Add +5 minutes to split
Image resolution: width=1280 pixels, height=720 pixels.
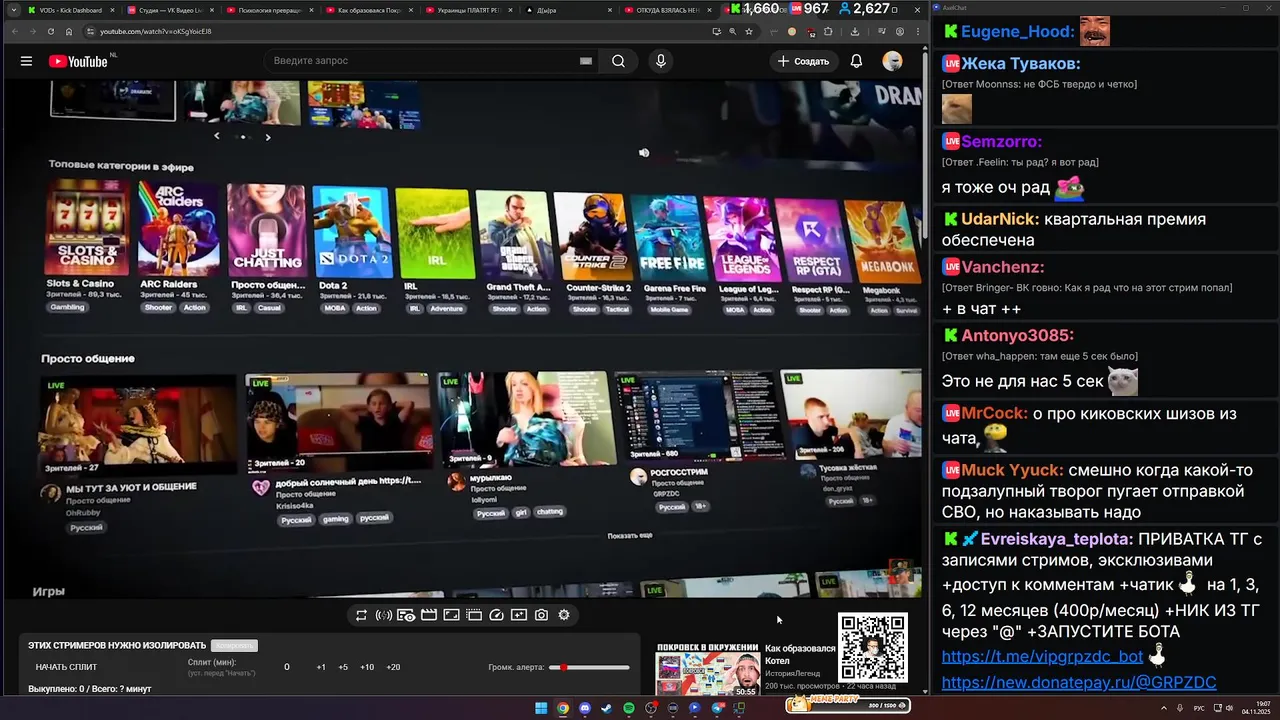pyautogui.click(x=343, y=667)
